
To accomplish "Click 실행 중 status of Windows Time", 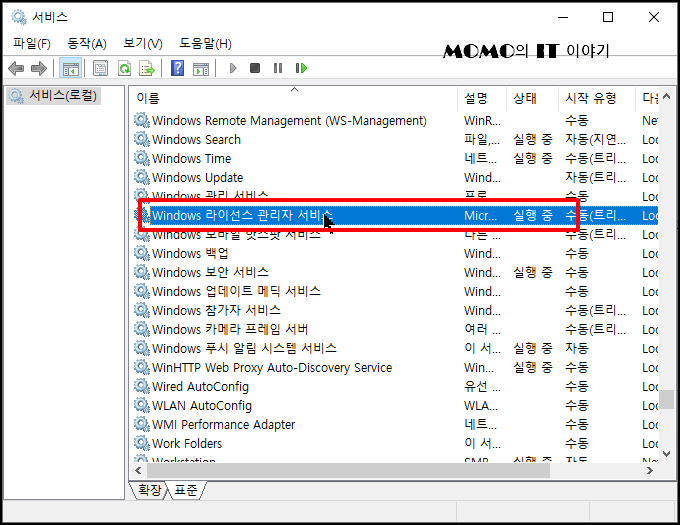I will click(533, 158).
